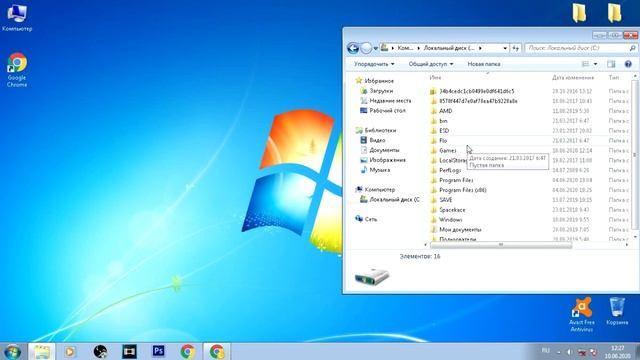Click the 'PerfLogs' folder icon
The height and width of the screenshot is (360, 640).
(x=433, y=170)
